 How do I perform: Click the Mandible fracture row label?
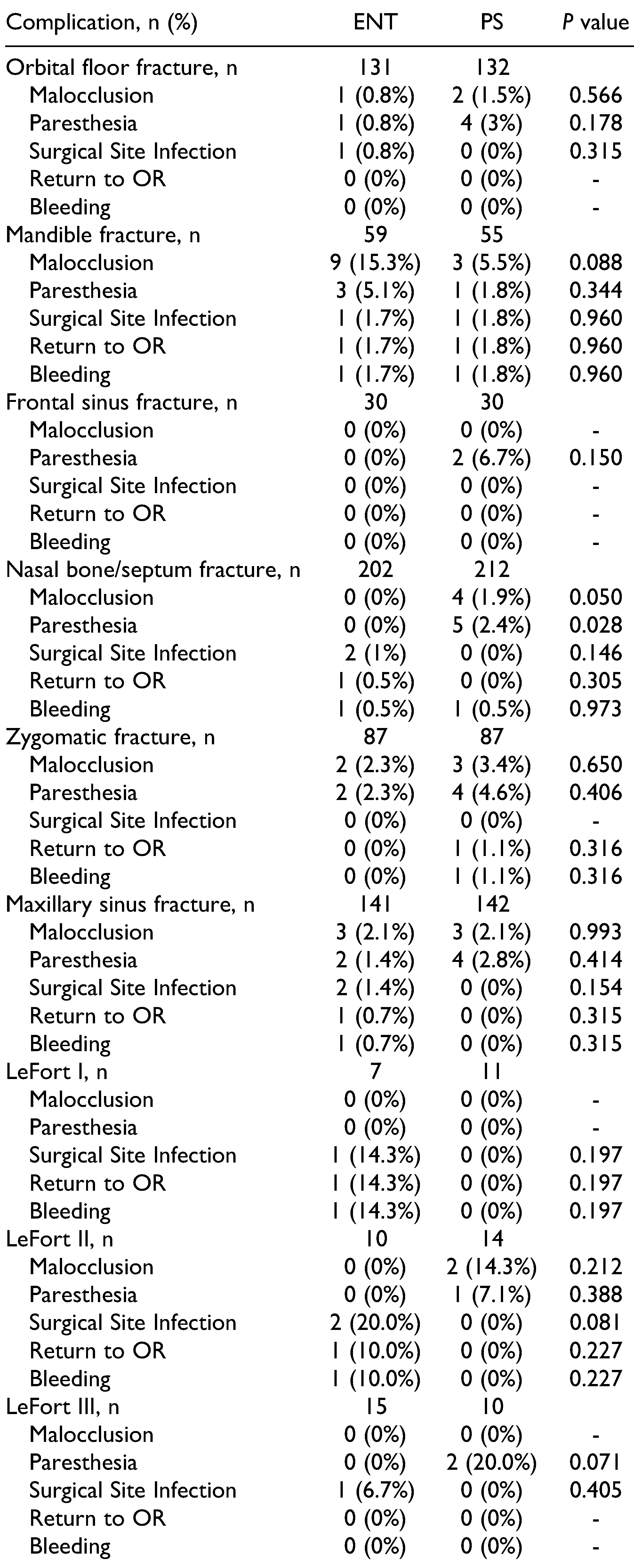click(x=103, y=235)
